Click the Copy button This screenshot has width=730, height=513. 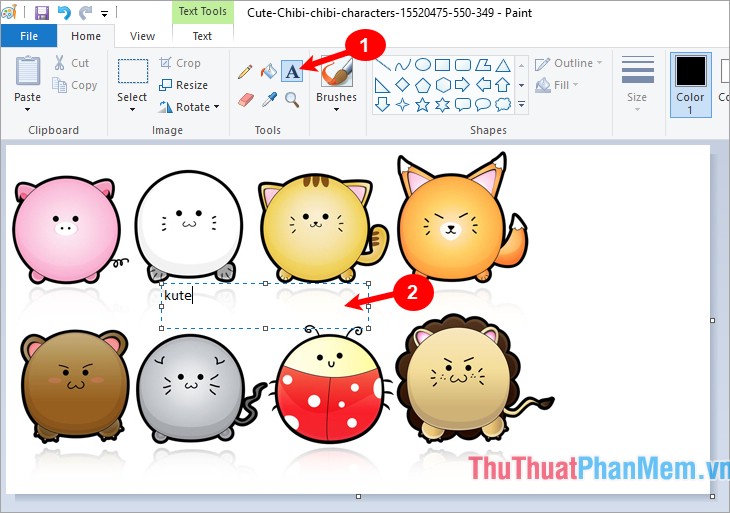[74, 85]
